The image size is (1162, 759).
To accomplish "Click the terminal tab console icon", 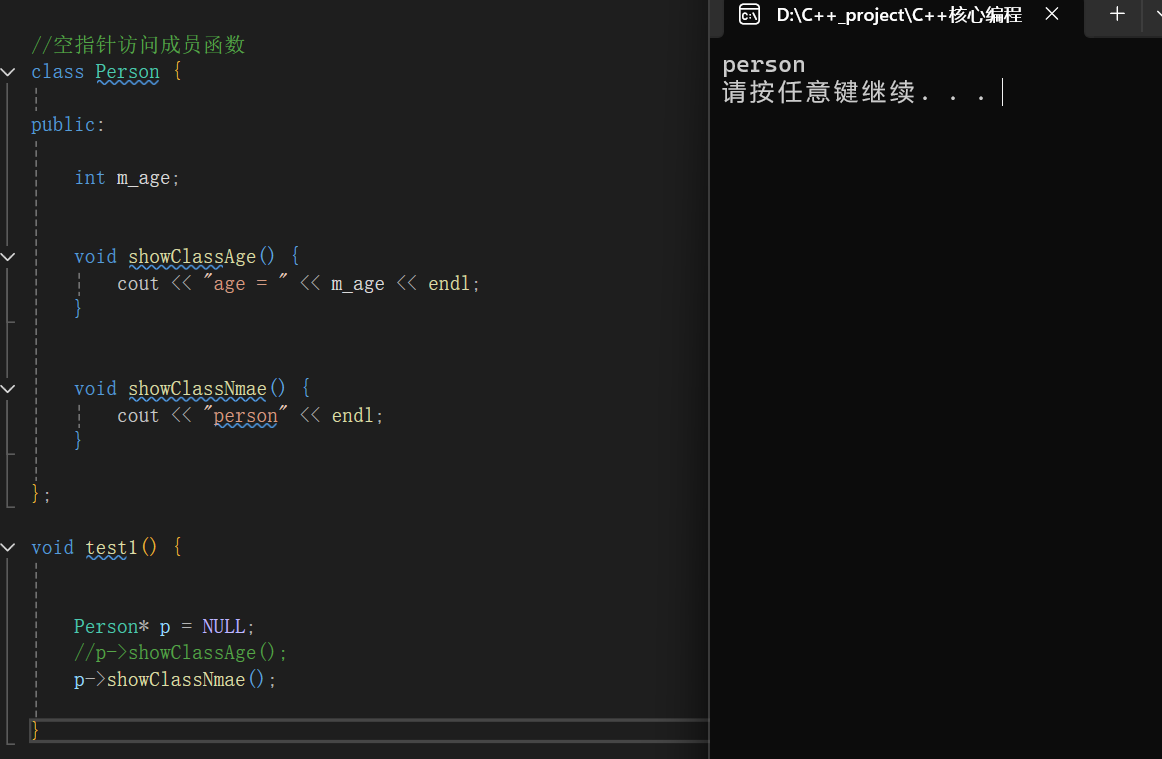I will pos(749,14).
